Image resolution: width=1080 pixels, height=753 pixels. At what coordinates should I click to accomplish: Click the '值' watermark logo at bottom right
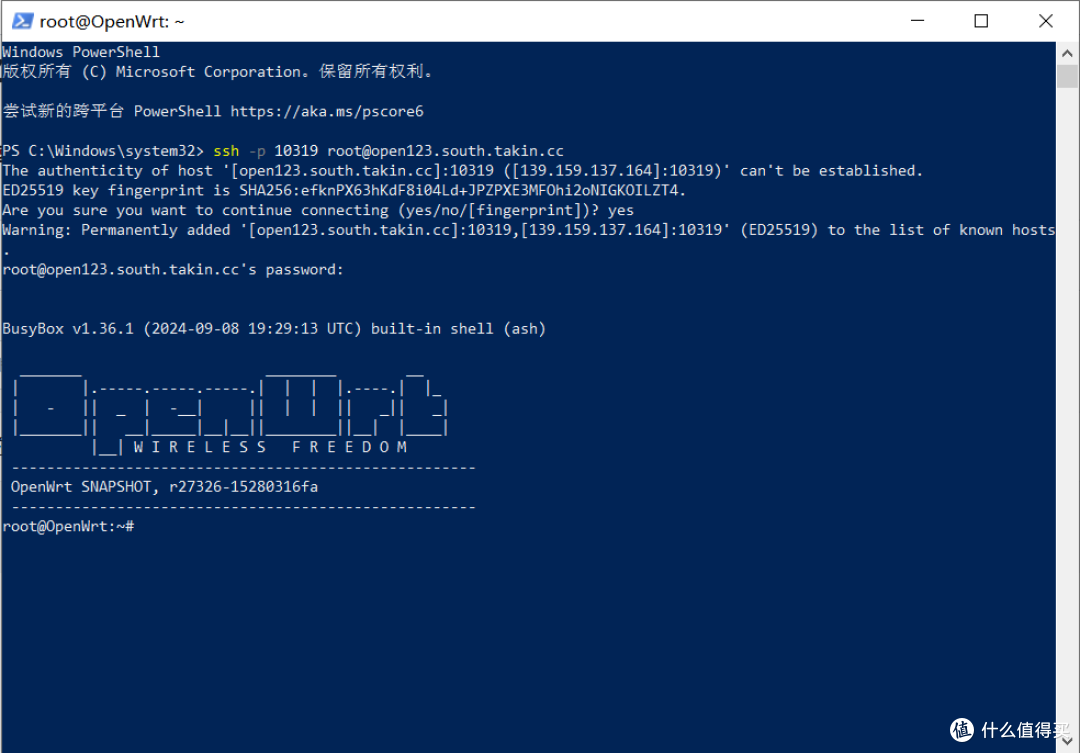coord(961,730)
